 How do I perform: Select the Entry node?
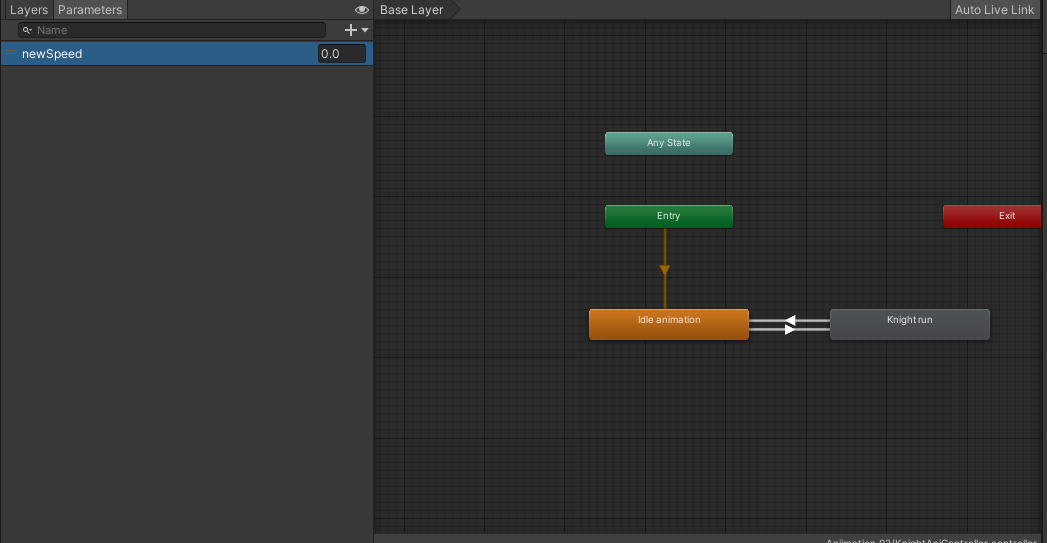[x=668, y=216]
